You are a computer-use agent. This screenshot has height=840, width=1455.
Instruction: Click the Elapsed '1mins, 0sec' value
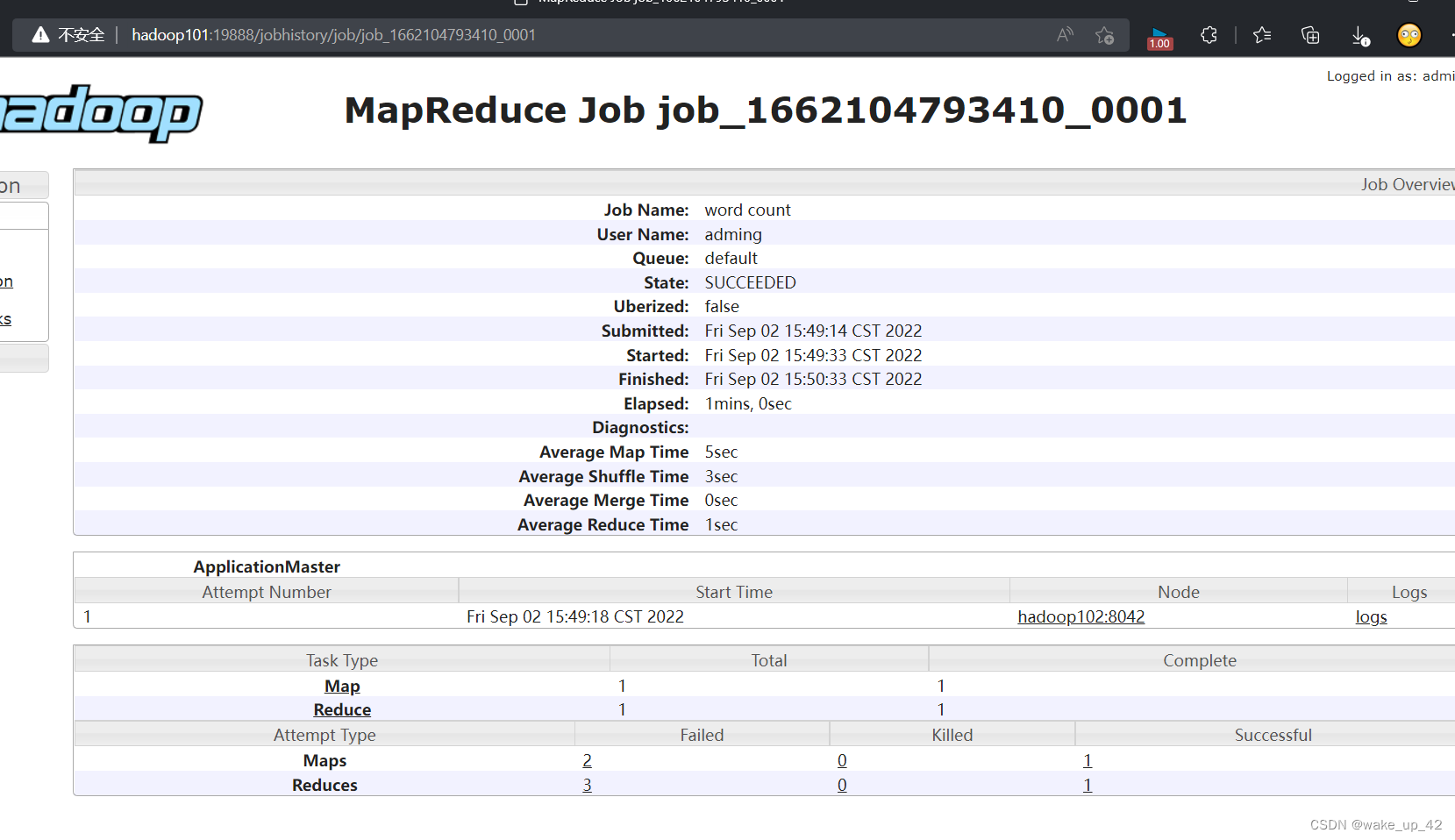[x=748, y=403]
